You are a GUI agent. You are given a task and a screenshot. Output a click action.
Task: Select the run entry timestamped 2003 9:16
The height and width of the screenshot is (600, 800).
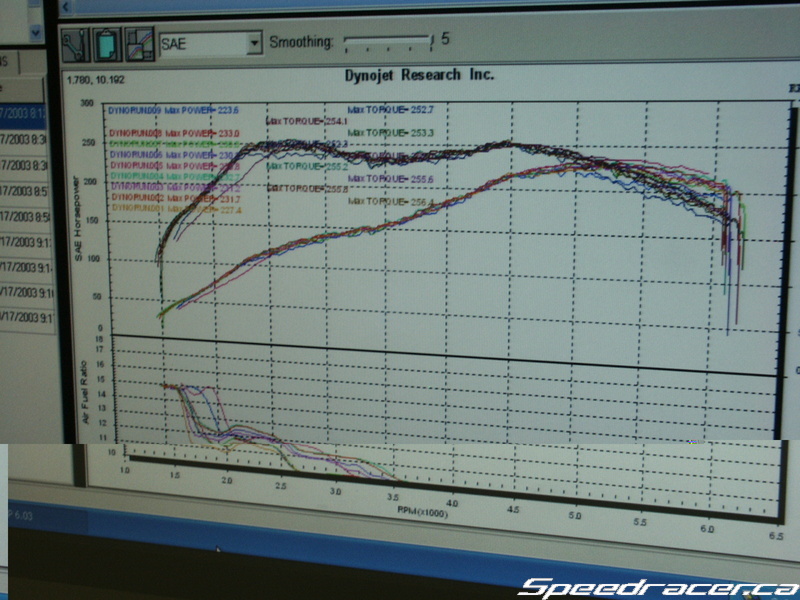(24, 294)
